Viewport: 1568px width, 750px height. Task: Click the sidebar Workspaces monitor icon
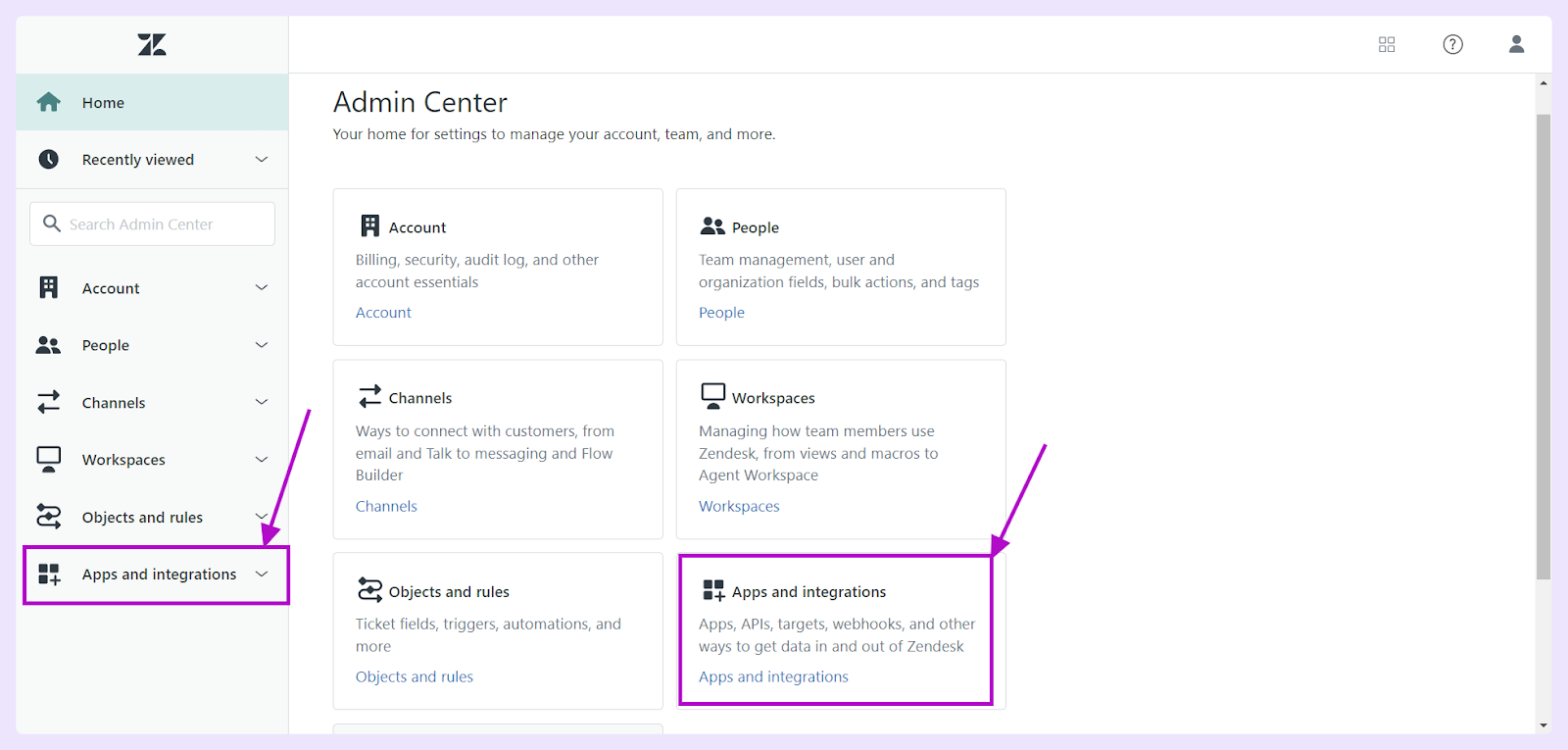click(x=49, y=460)
